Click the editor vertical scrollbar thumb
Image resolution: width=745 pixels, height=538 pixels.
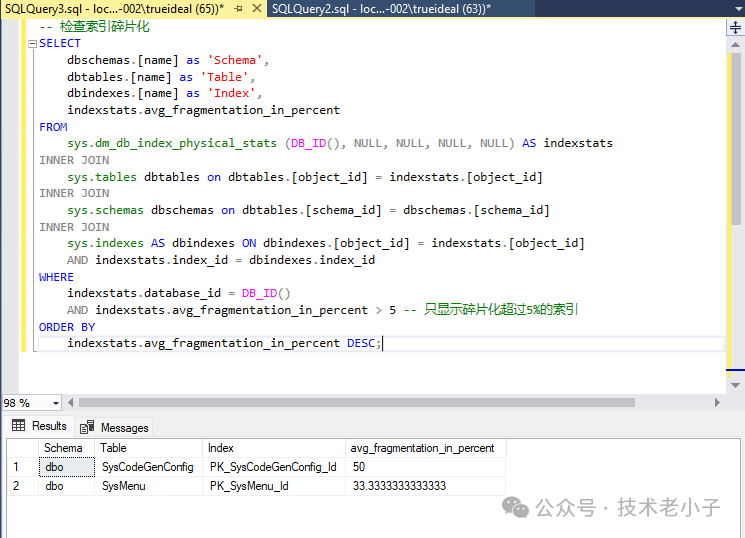click(x=735, y=138)
